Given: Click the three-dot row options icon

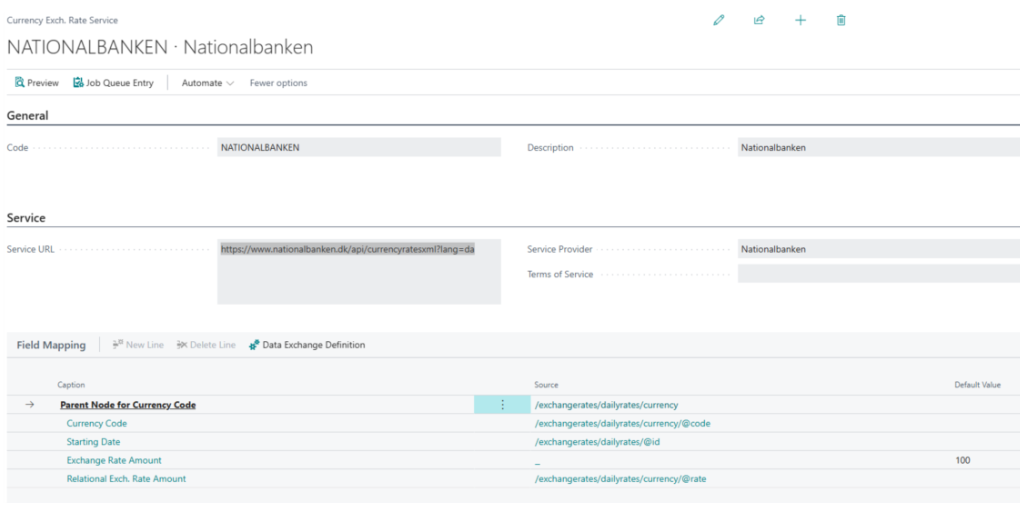Looking at the screenshot, I should (502, 405).
